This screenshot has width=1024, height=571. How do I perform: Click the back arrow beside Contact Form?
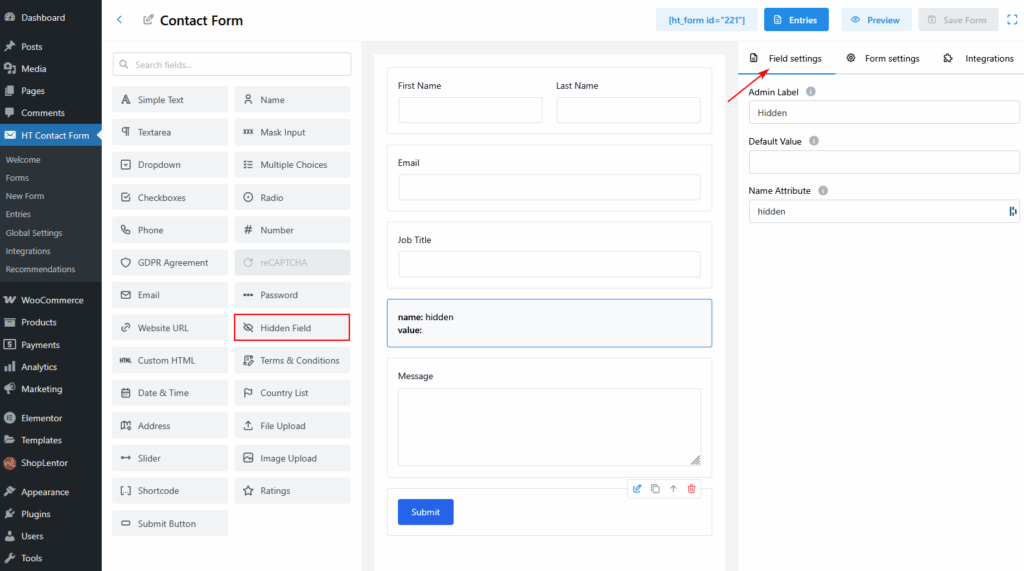pos(120,20)
